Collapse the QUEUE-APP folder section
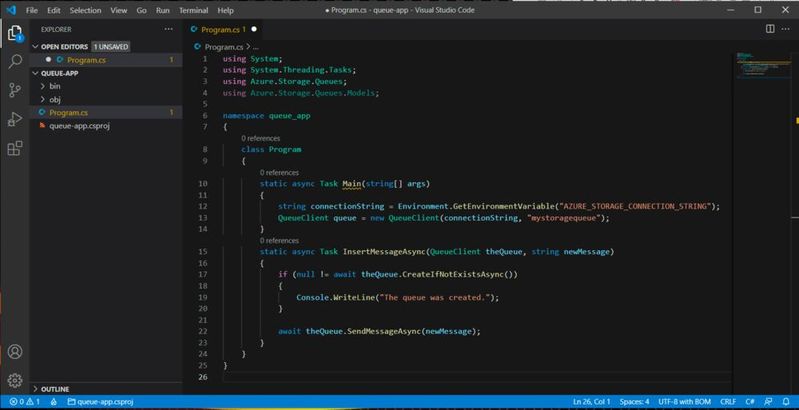The image size is (799, 410). (35, 73)
